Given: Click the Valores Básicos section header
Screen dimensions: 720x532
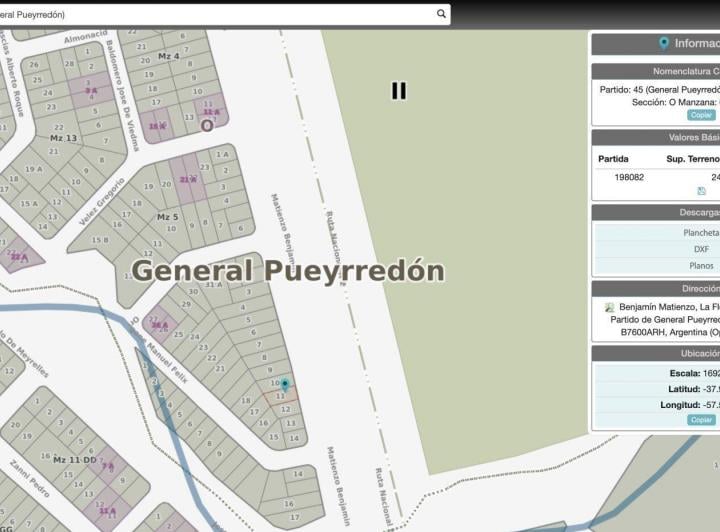Looking at the screenshot, I should click(x=656, y=138).
